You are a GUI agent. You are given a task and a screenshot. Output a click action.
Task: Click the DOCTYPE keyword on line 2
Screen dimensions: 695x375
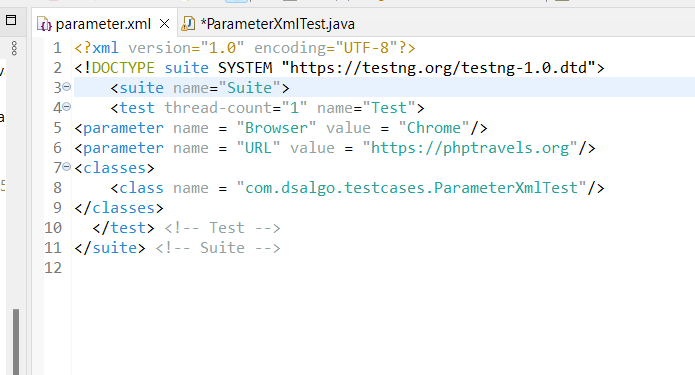[123, 68]
